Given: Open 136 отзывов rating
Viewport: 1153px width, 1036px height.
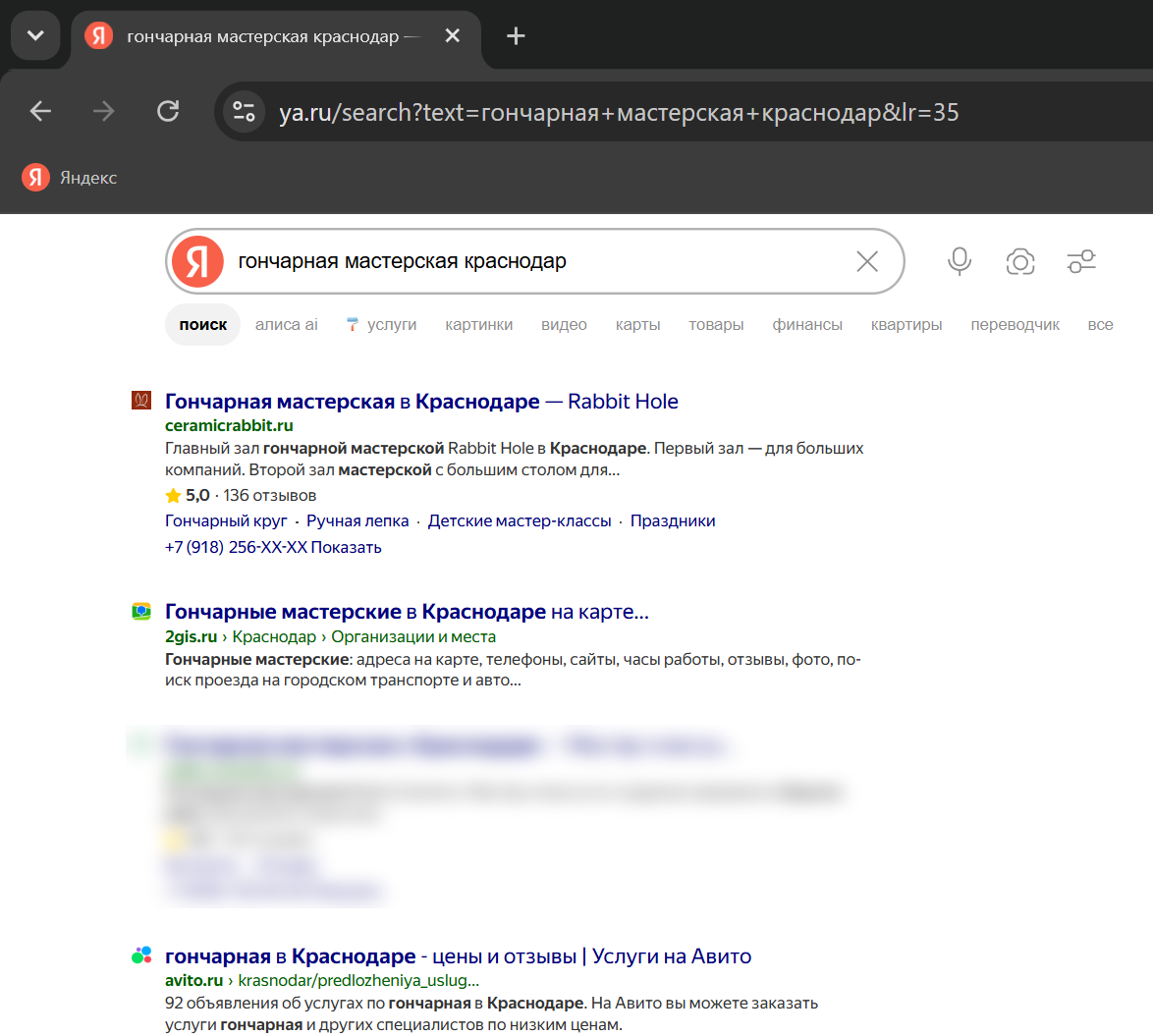Looking at the screenshot, I should click(x=269, y=496).
